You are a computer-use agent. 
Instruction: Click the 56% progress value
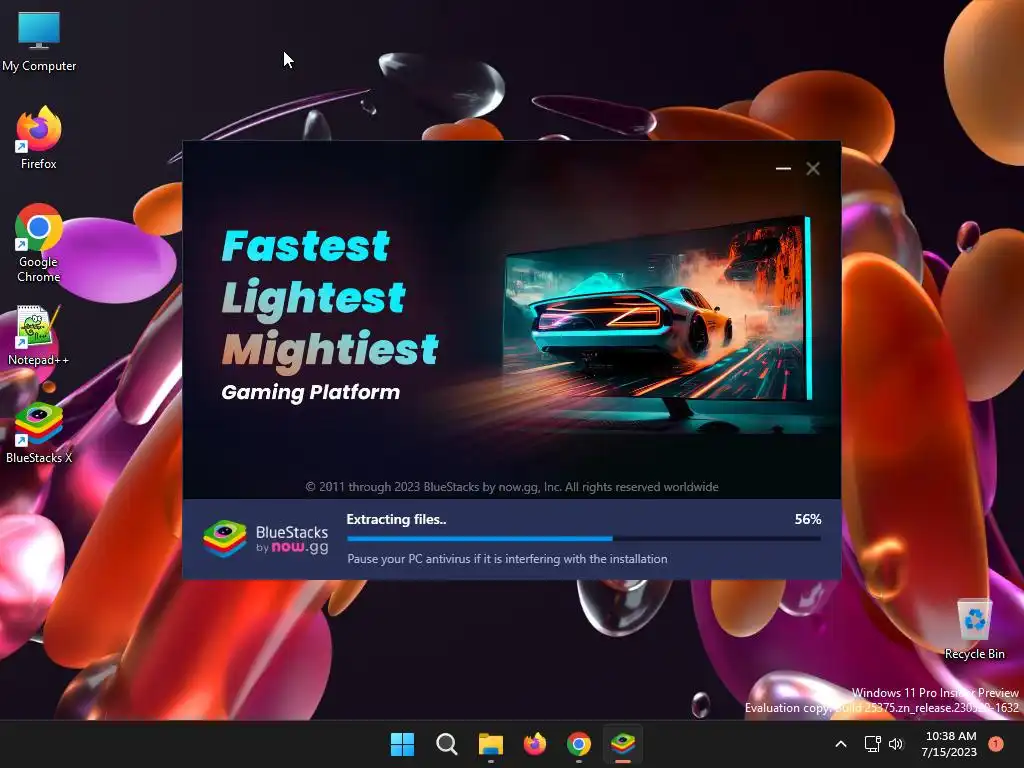point(808,520)
